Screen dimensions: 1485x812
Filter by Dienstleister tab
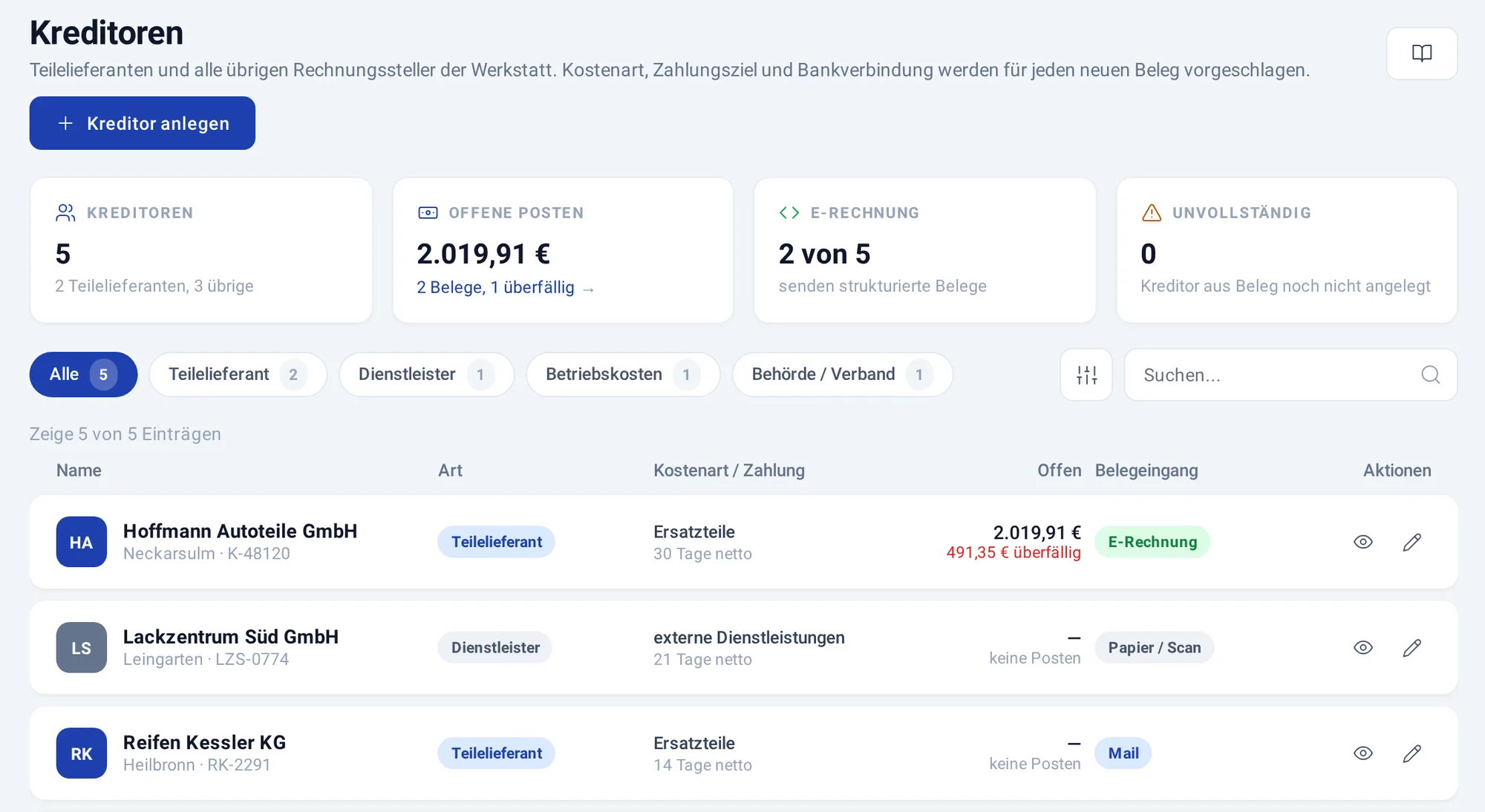click(x=426, y=375)
